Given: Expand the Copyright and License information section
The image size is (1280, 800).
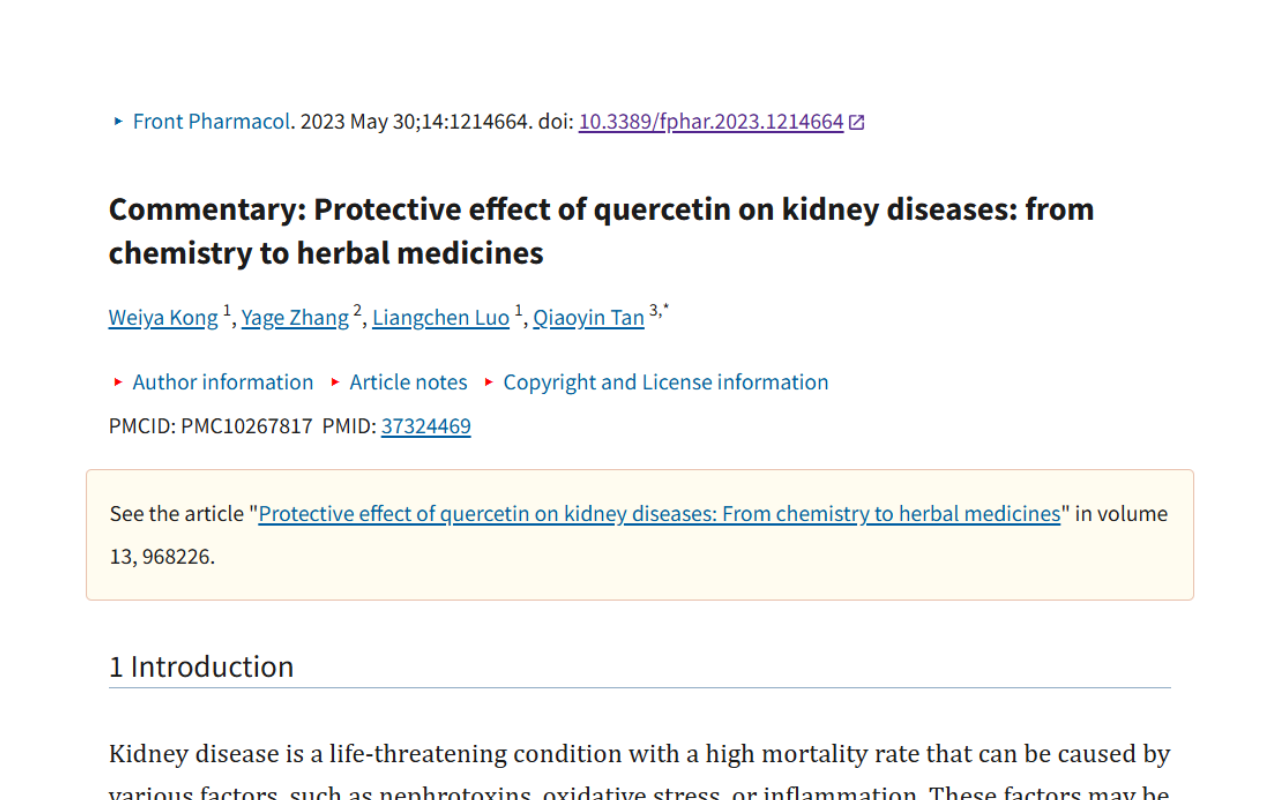Looking at the screenshot, I should click(666, 382).
